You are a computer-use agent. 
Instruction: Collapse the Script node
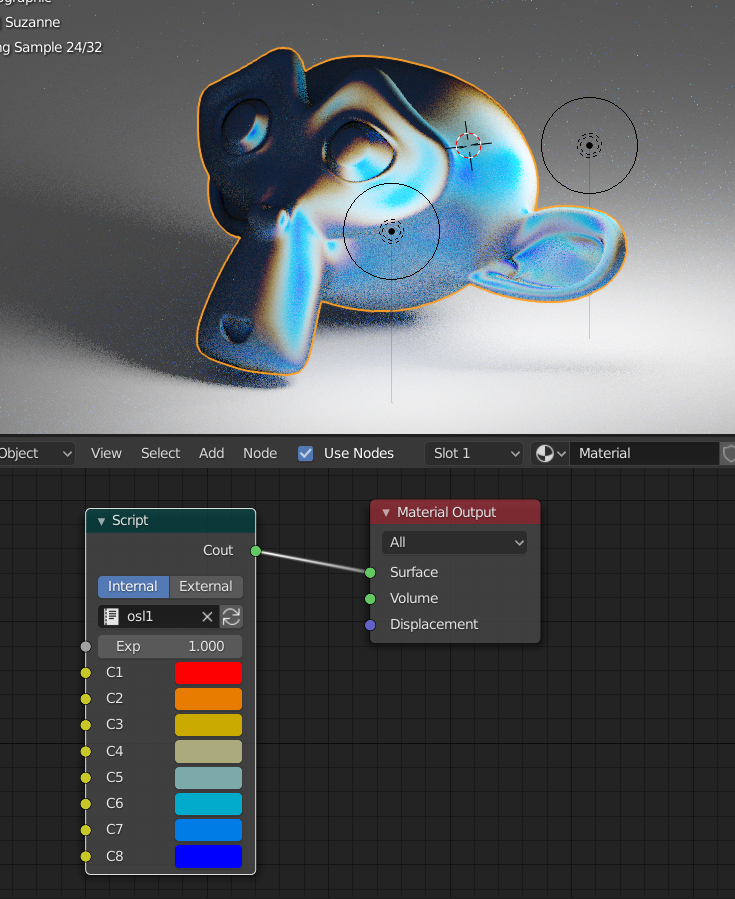101,521
